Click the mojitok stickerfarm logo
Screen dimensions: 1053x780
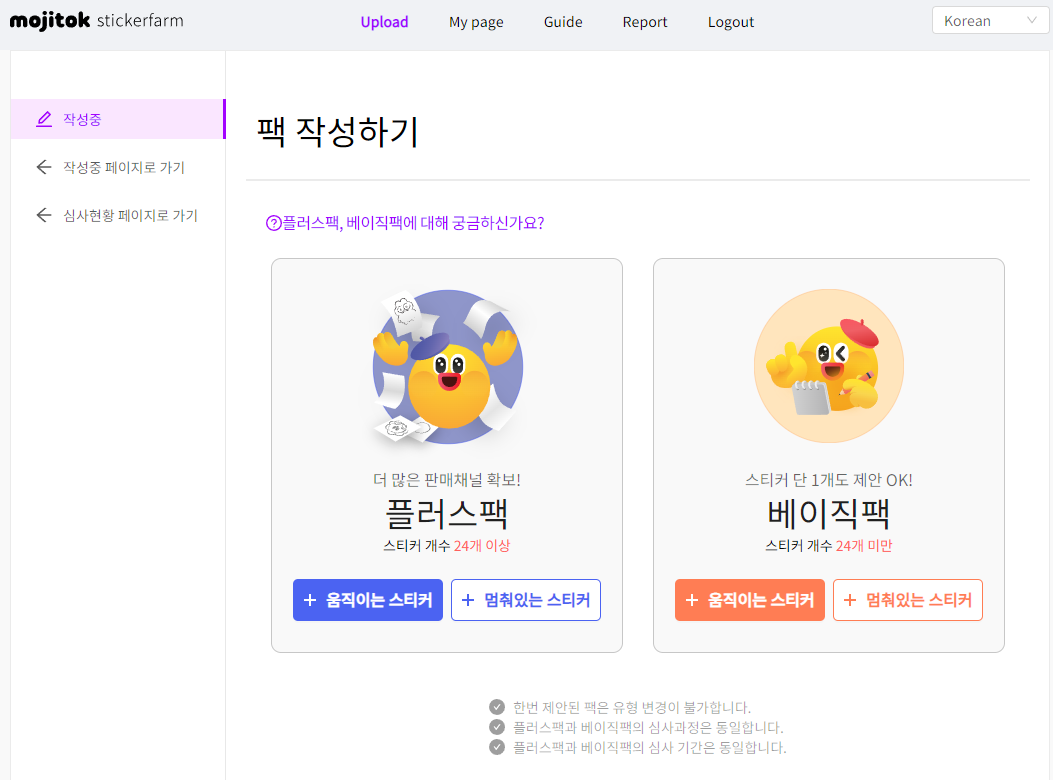[x=97, y=21]
